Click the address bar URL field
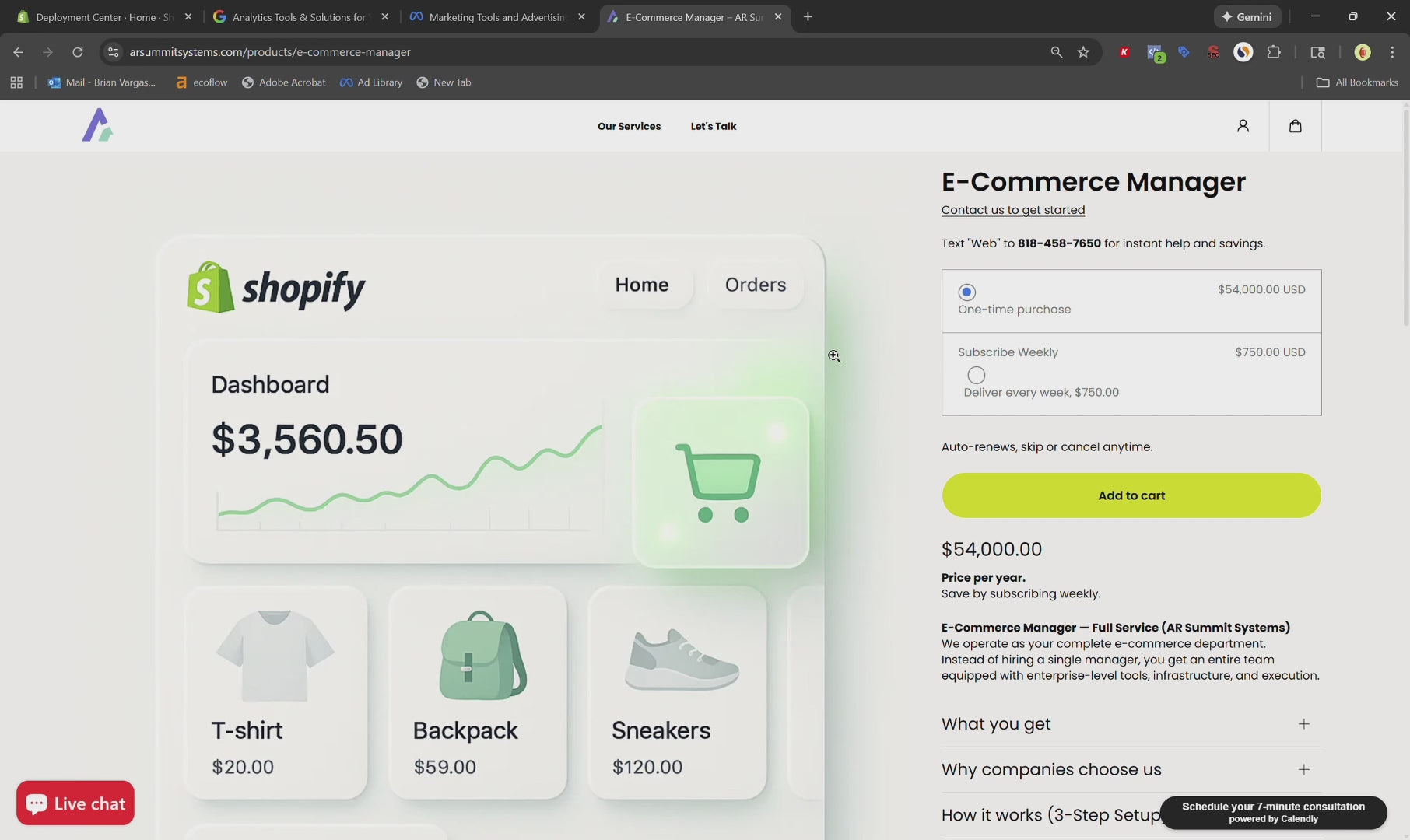Image resolution: width=1410 pixels, height=840 pixels. [576, 52]
